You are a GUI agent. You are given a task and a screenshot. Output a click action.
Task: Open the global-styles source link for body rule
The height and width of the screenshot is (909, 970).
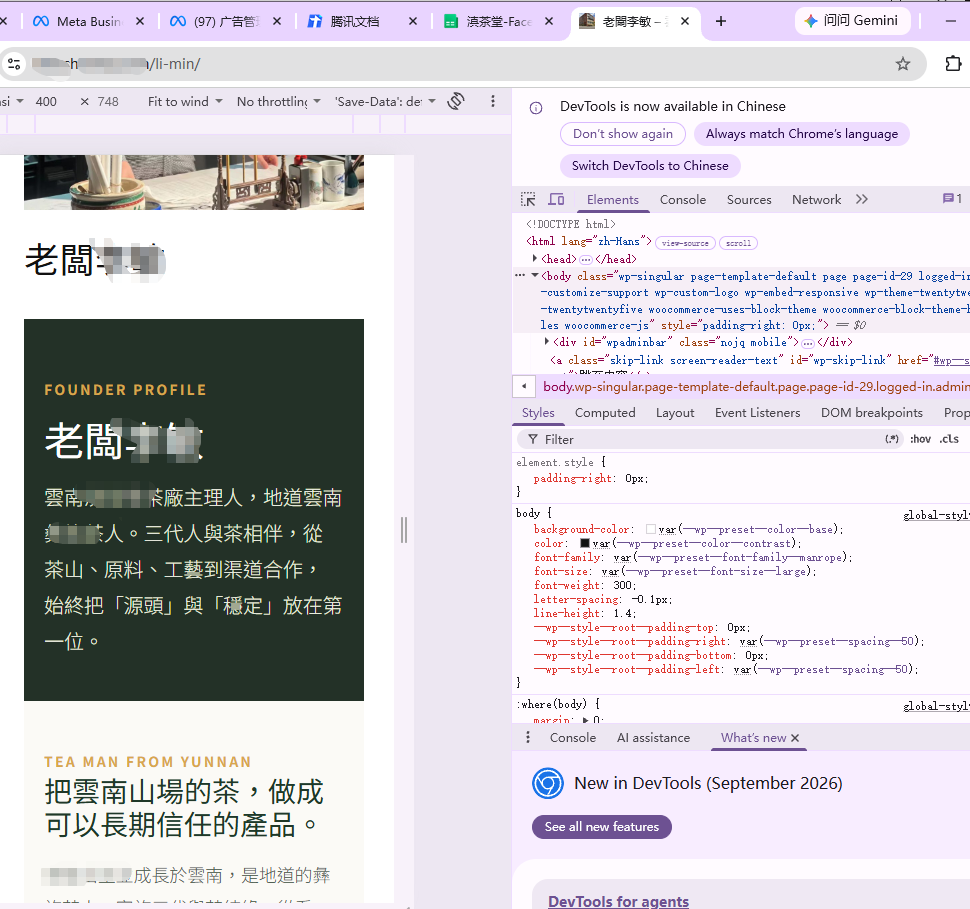(936, 515)
